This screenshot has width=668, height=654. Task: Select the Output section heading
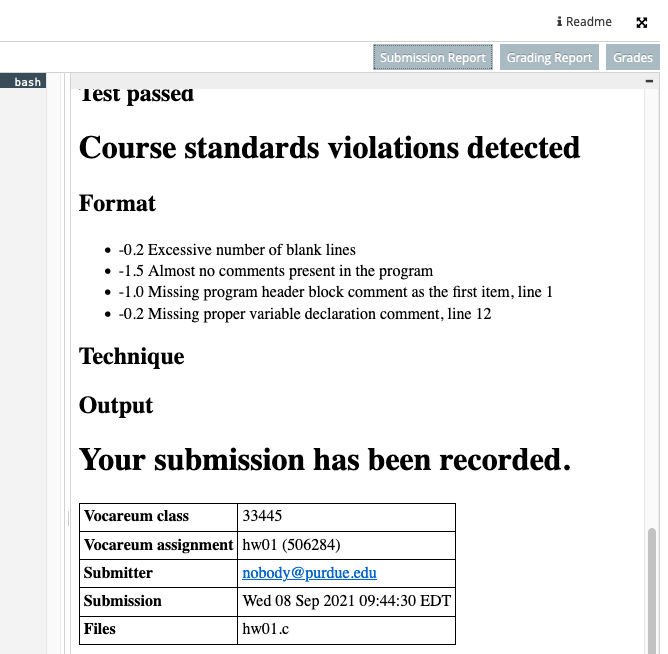116,405
